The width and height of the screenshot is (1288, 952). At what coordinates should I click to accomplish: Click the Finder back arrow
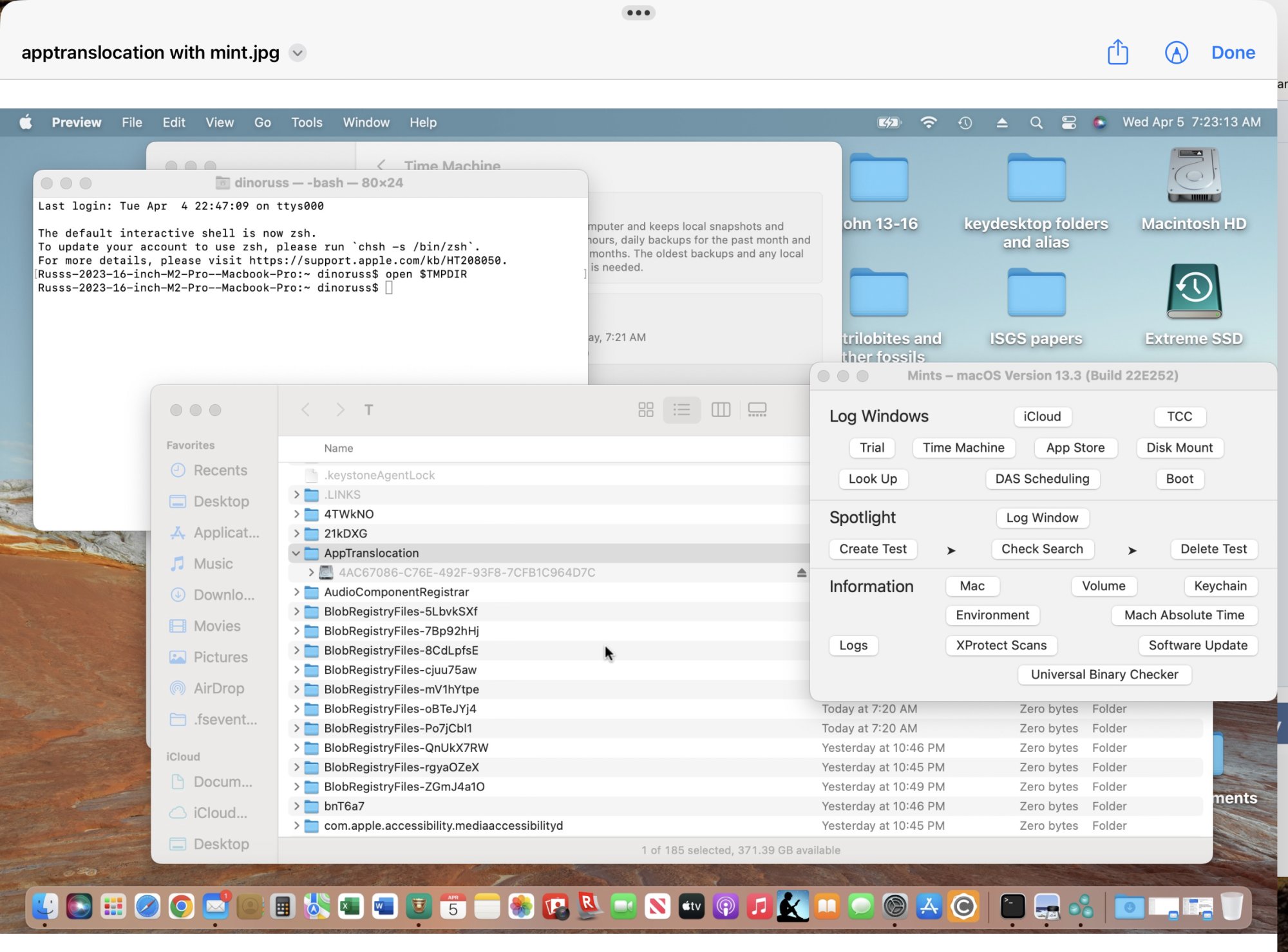(305, 409)
